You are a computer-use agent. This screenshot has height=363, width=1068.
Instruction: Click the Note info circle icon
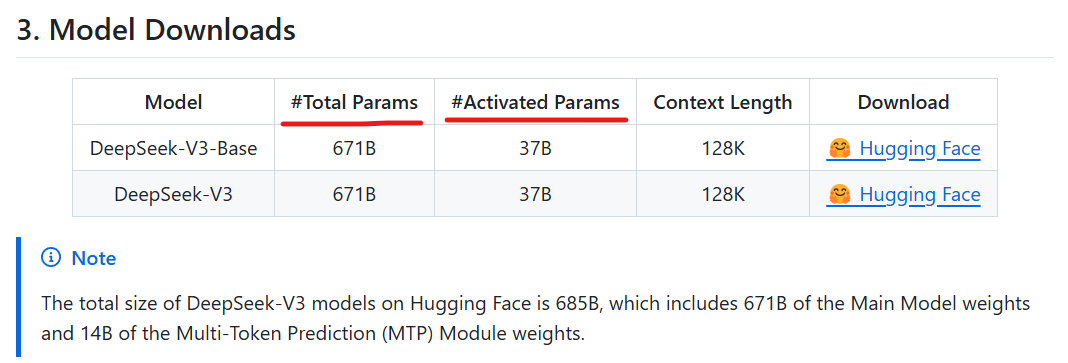click(50, 257)
